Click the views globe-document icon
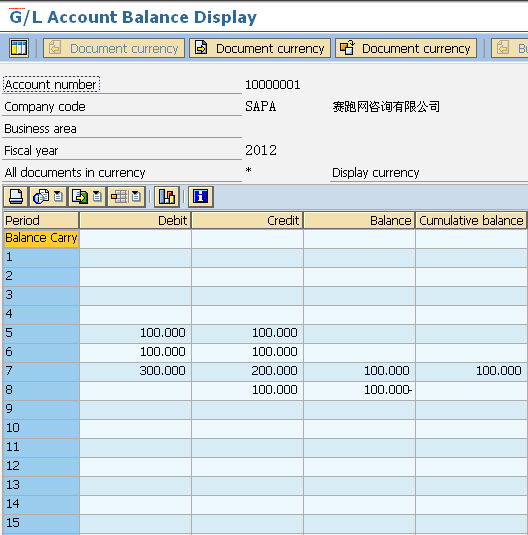This screenshot has width=528, height=535. tap(41, 197)
